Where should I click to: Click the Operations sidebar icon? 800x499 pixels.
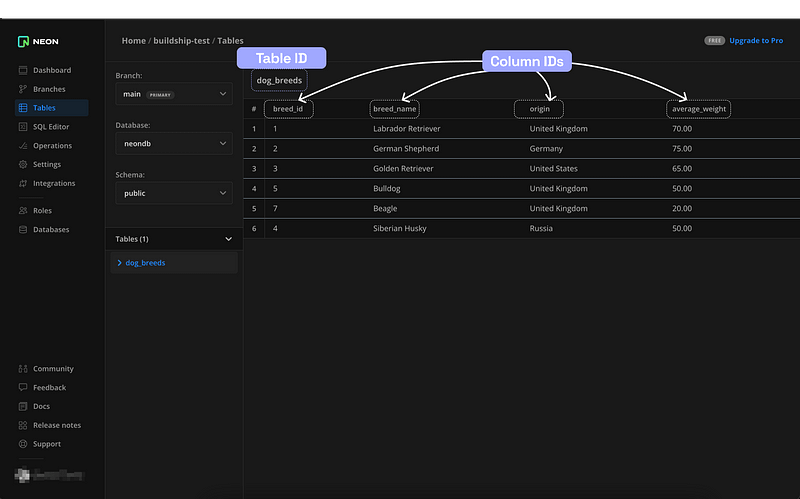point(23,145)
